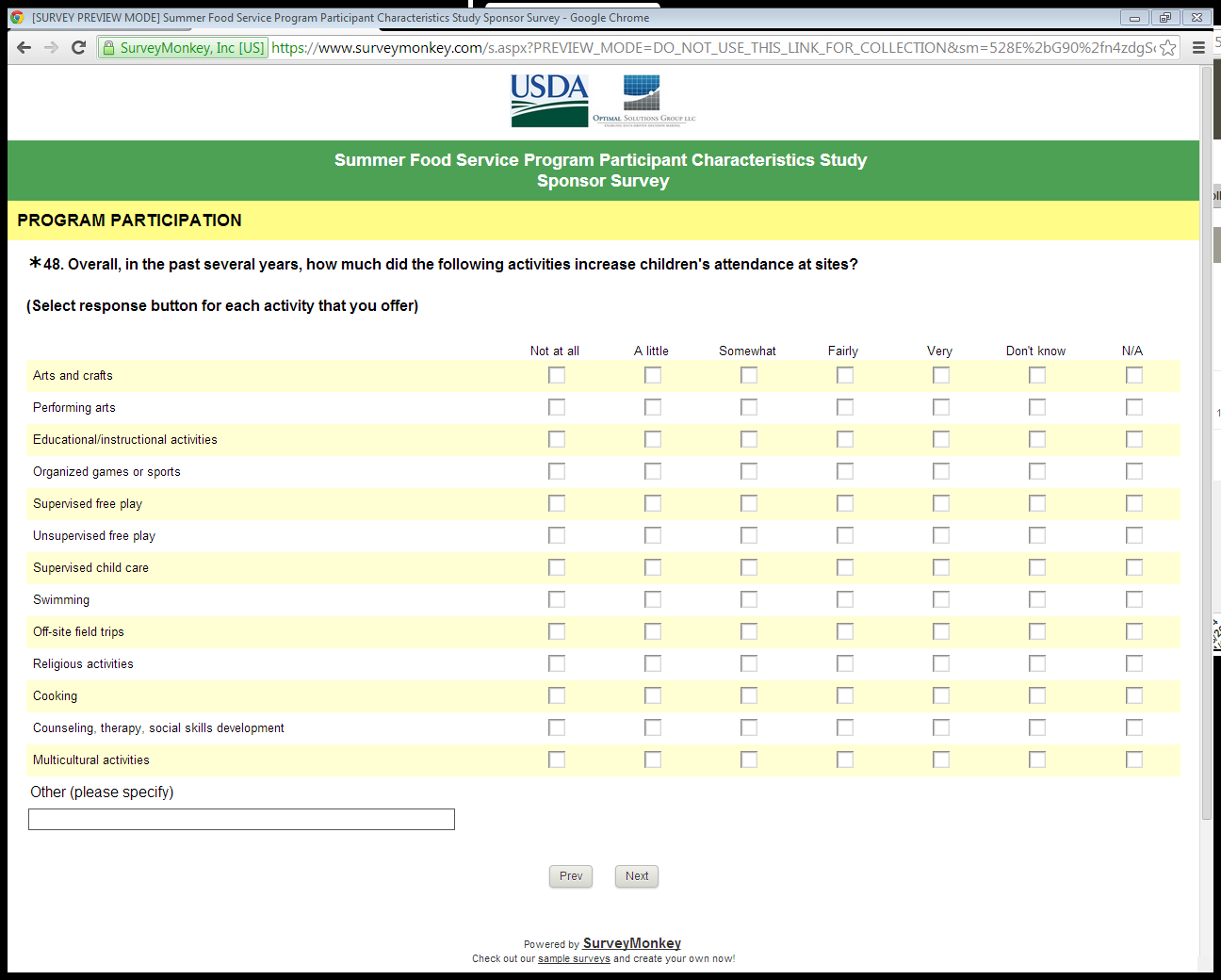Choose 'Don't know' for Cooking
This screenshot has width=1221, height=980.
1037,695
